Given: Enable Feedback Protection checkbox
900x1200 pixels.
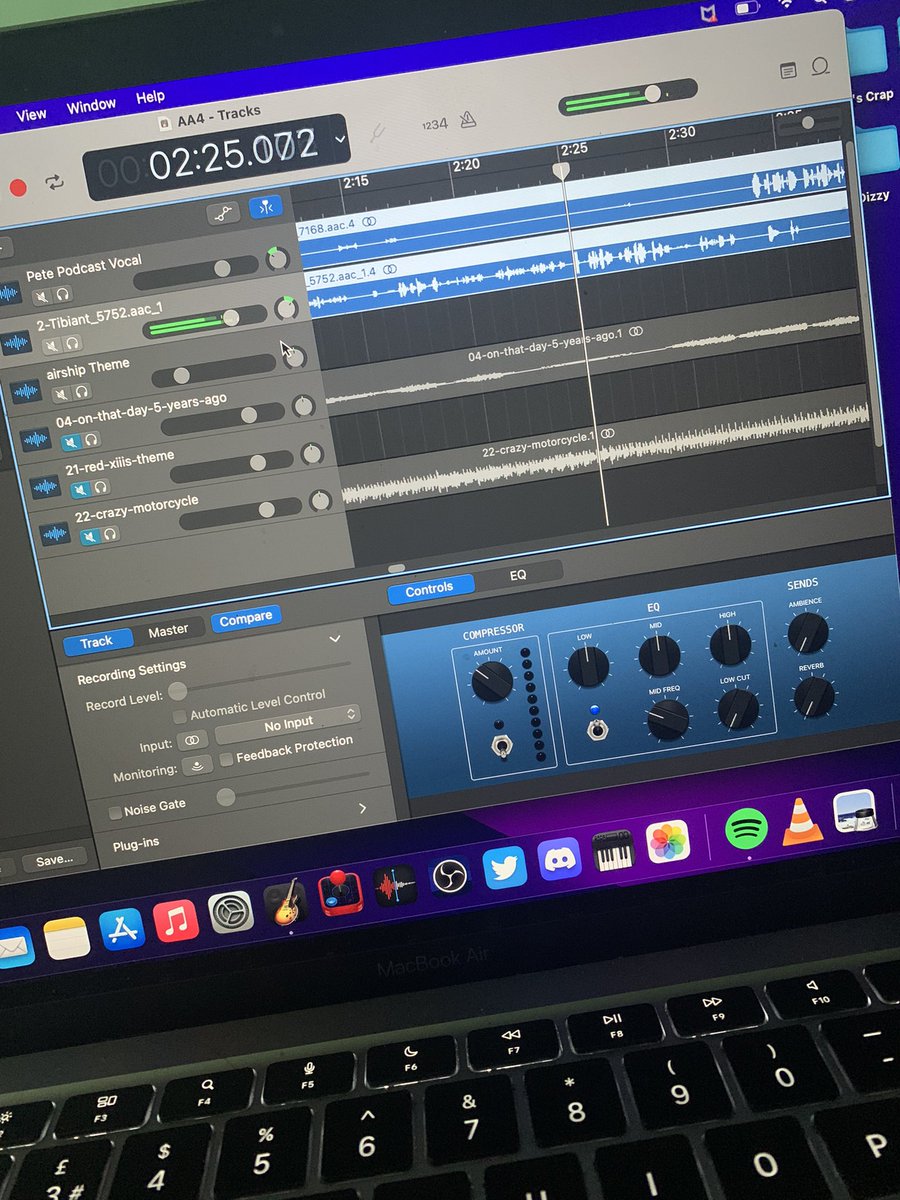Looking at the screenshot, I should click(227, 758).
